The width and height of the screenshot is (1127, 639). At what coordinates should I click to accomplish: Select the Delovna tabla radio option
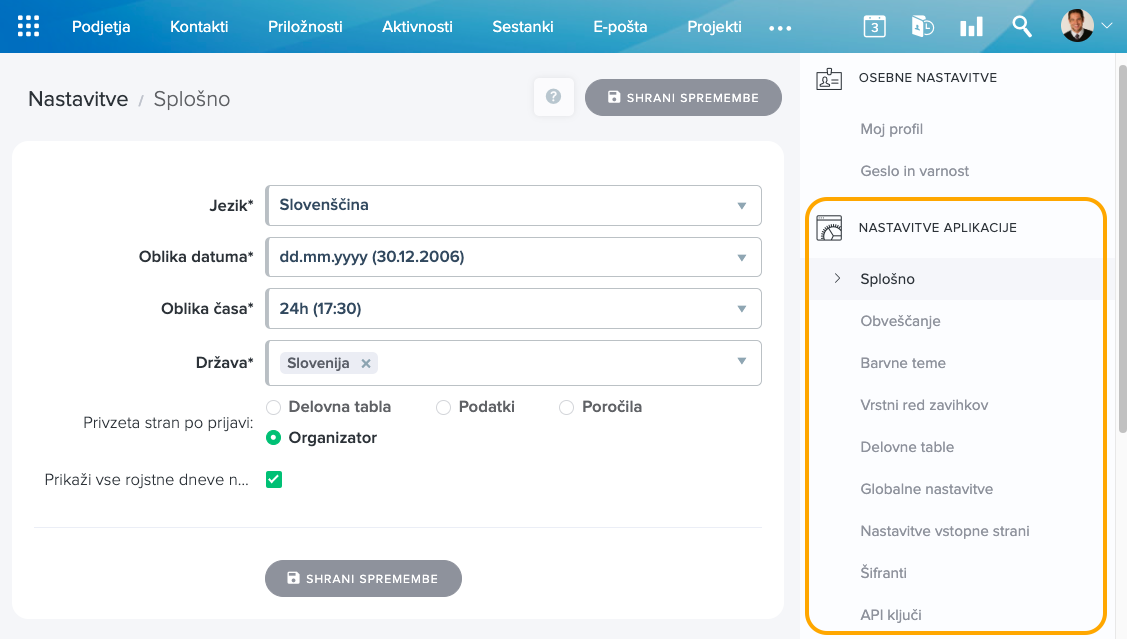274,407
